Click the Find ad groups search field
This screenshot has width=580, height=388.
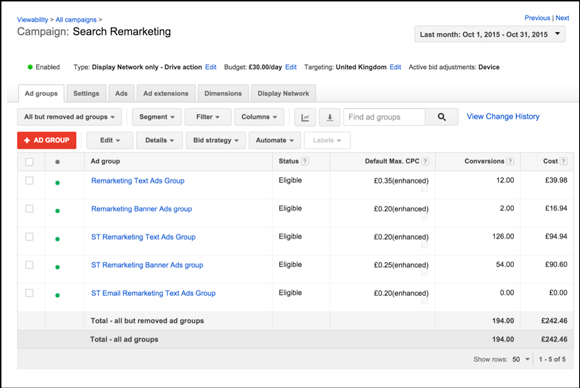point(384,117)
